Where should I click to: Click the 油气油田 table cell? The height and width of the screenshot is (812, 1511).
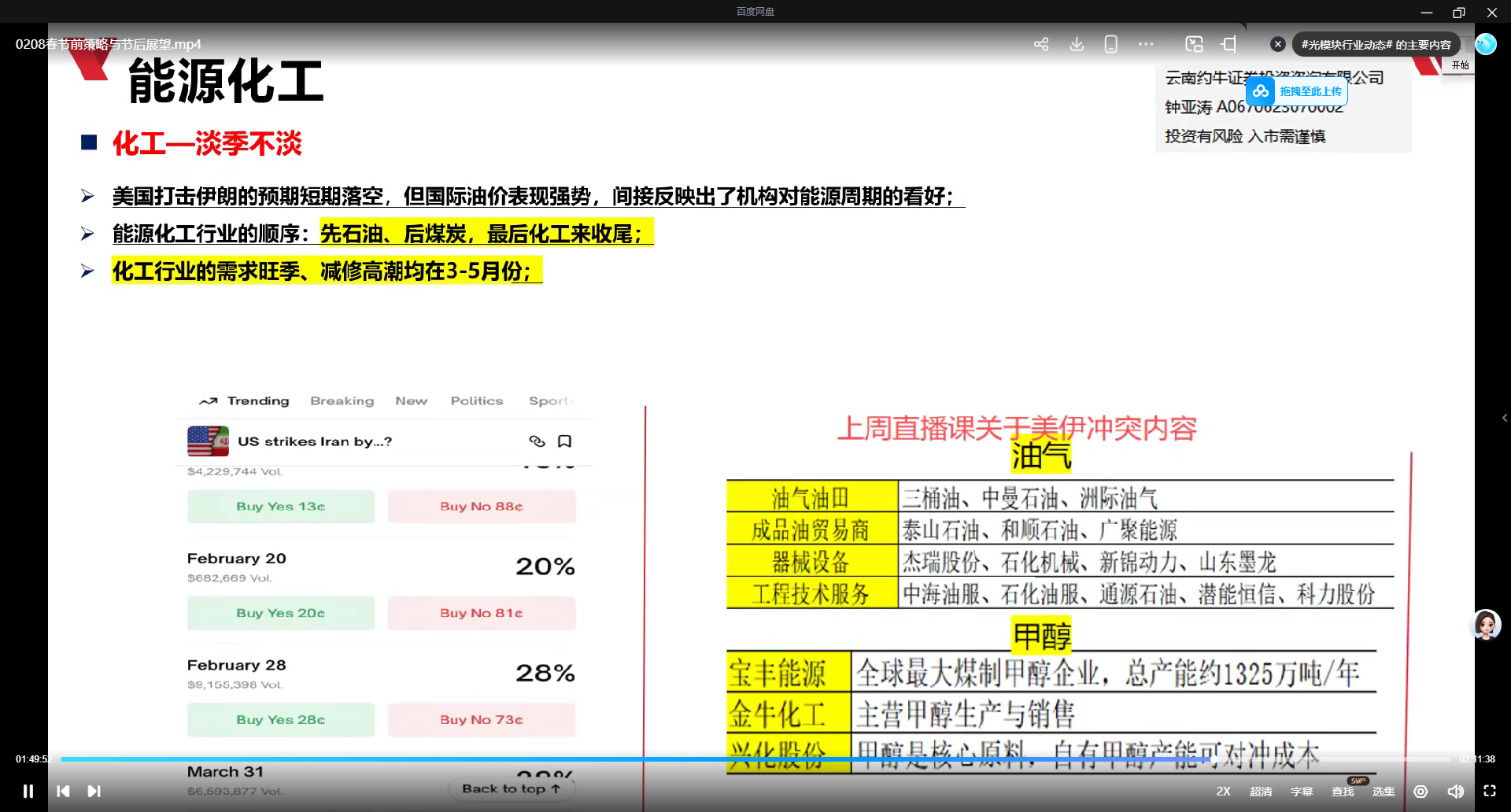811,497
